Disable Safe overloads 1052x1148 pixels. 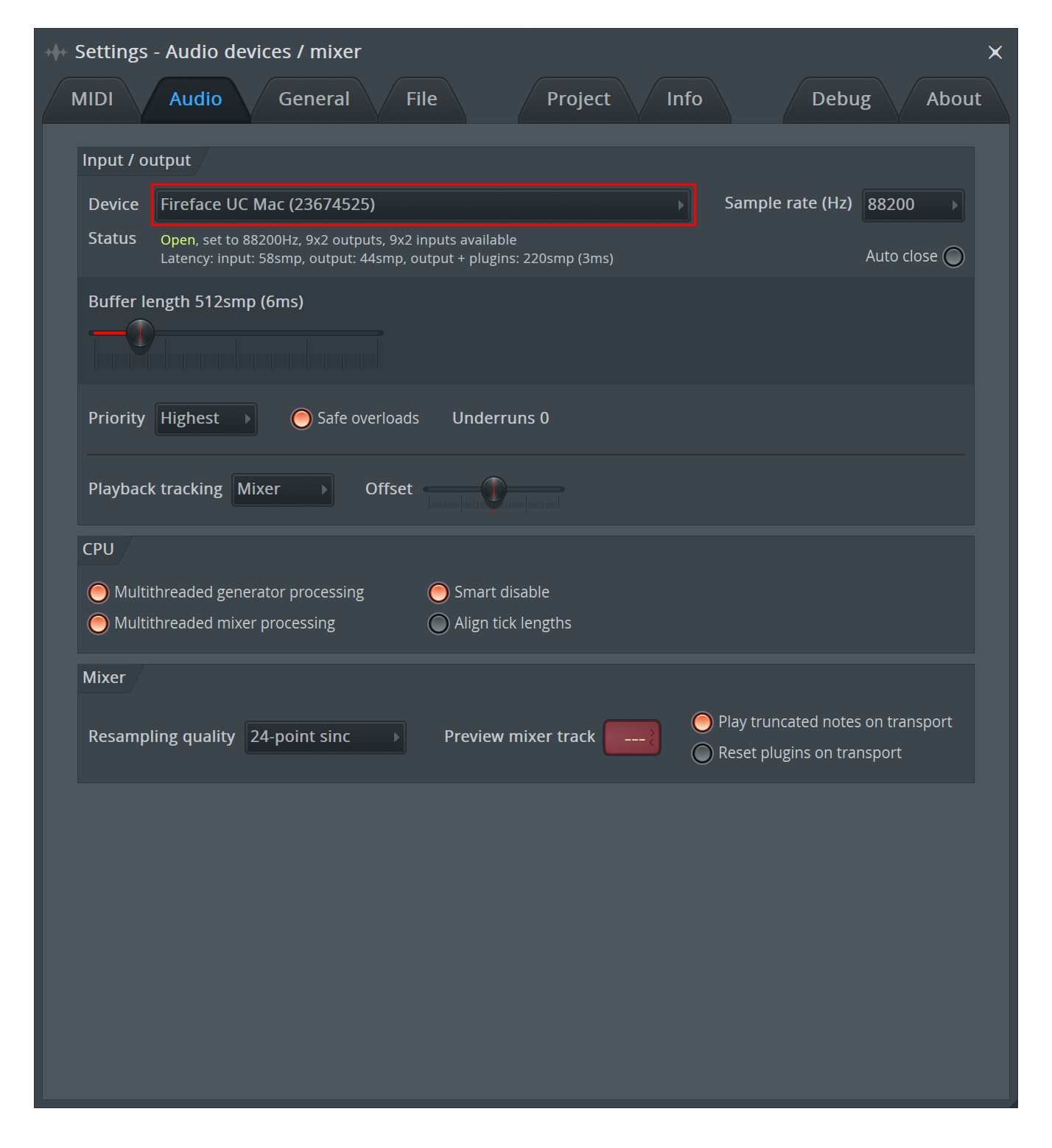[x=301, y=419]
